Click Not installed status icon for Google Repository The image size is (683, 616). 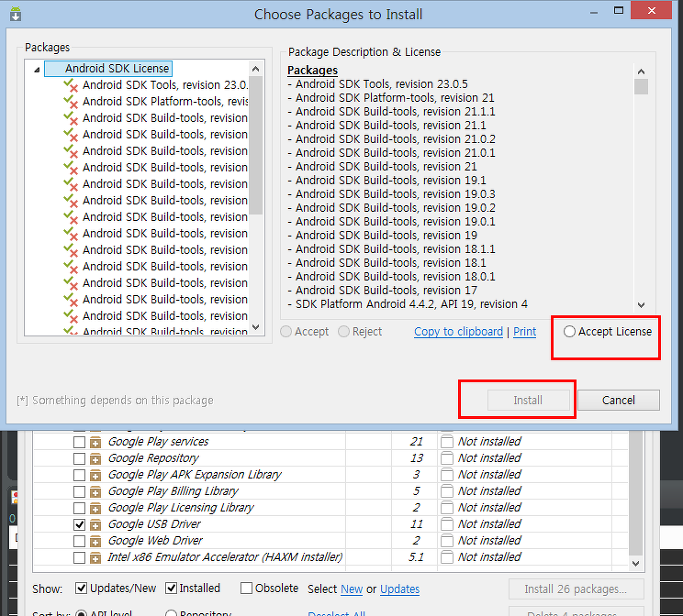pos(446,458)
